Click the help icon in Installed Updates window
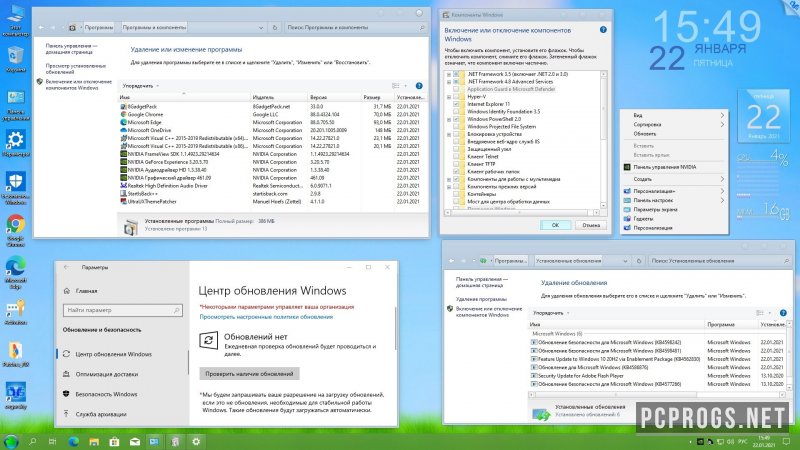The height and width of the screenshot is (450, 800). [x=783, y=313]
